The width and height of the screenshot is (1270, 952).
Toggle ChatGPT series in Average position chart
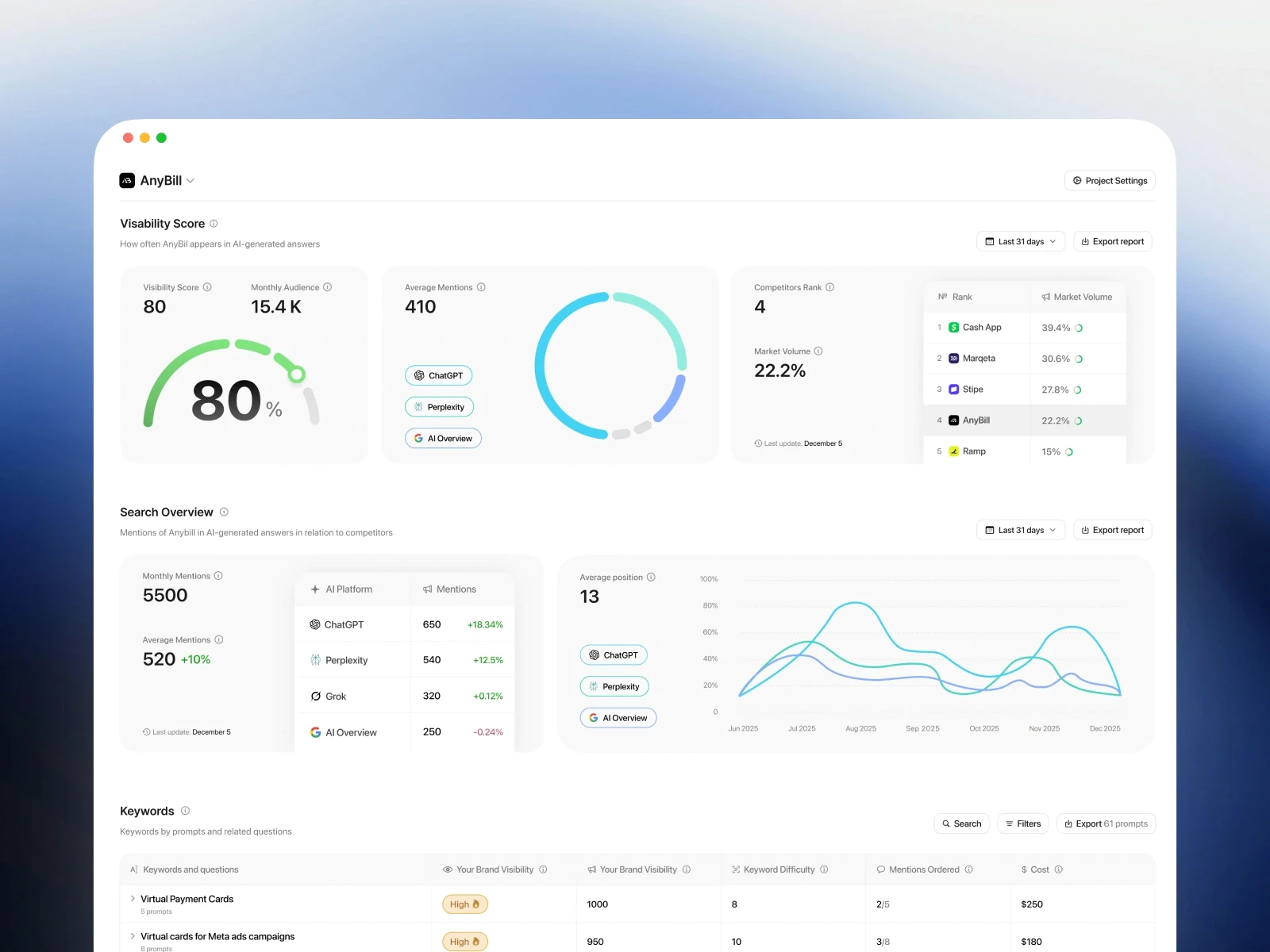point(614,655)
